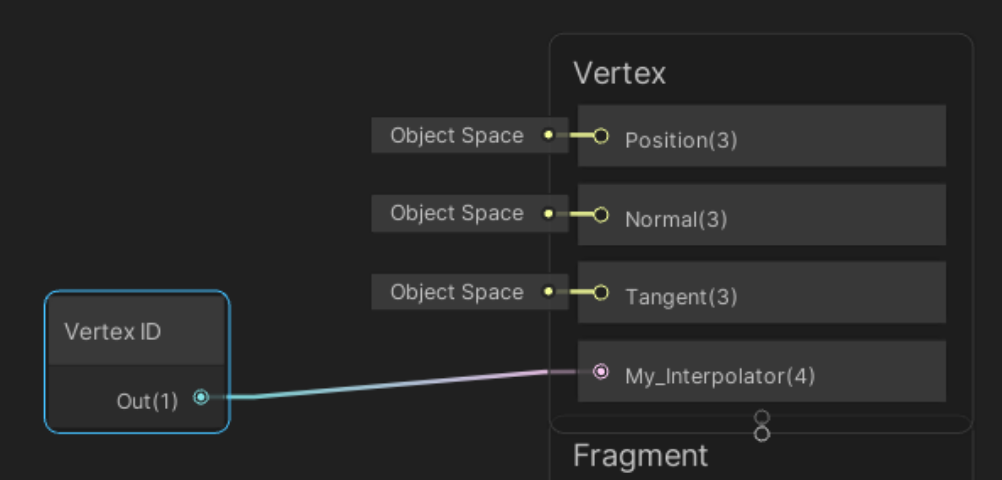Screen dimensions: 1002x480
Task: Click the Object Space dot connected to Tangent
Action: point(548,292)
